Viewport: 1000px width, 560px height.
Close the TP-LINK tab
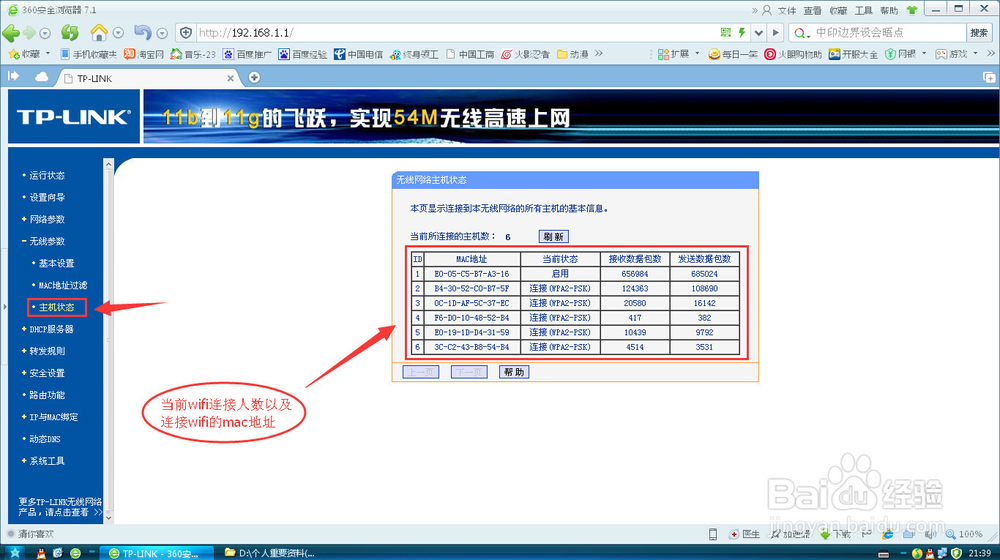pos(231,78)
